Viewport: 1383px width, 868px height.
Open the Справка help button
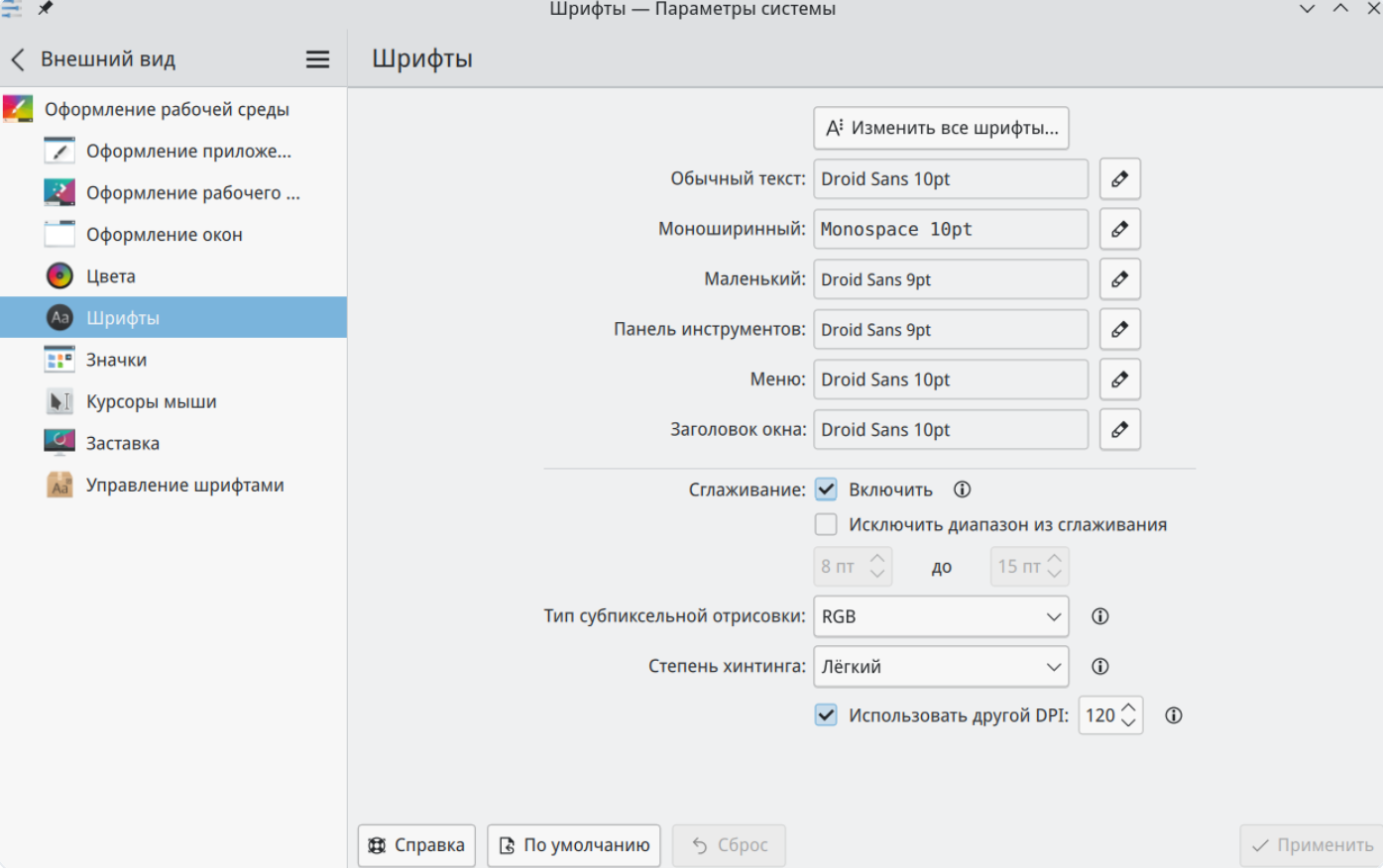pos(416,845)
